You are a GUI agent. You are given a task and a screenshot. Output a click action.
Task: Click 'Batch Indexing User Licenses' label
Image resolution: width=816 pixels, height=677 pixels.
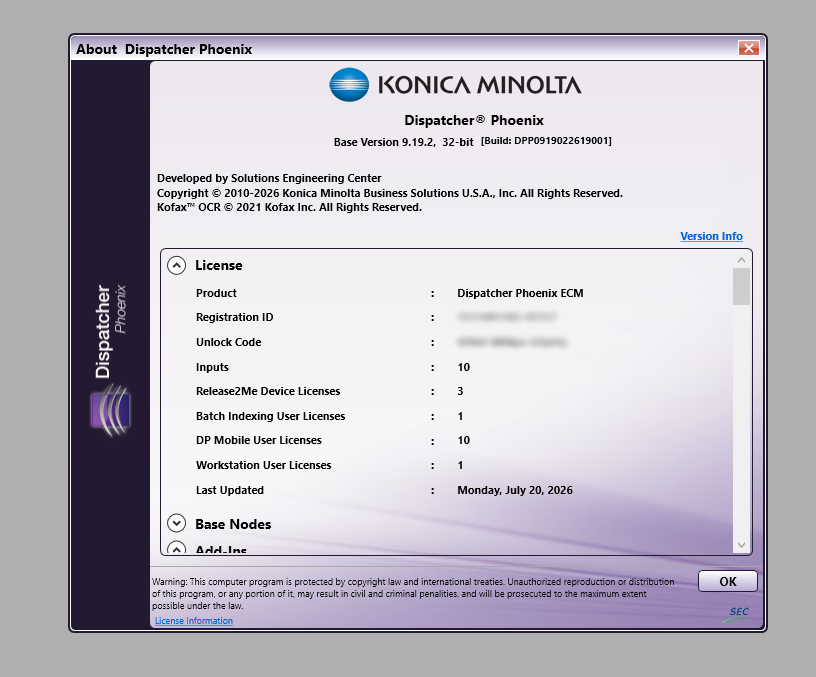[x=271, y=416]
